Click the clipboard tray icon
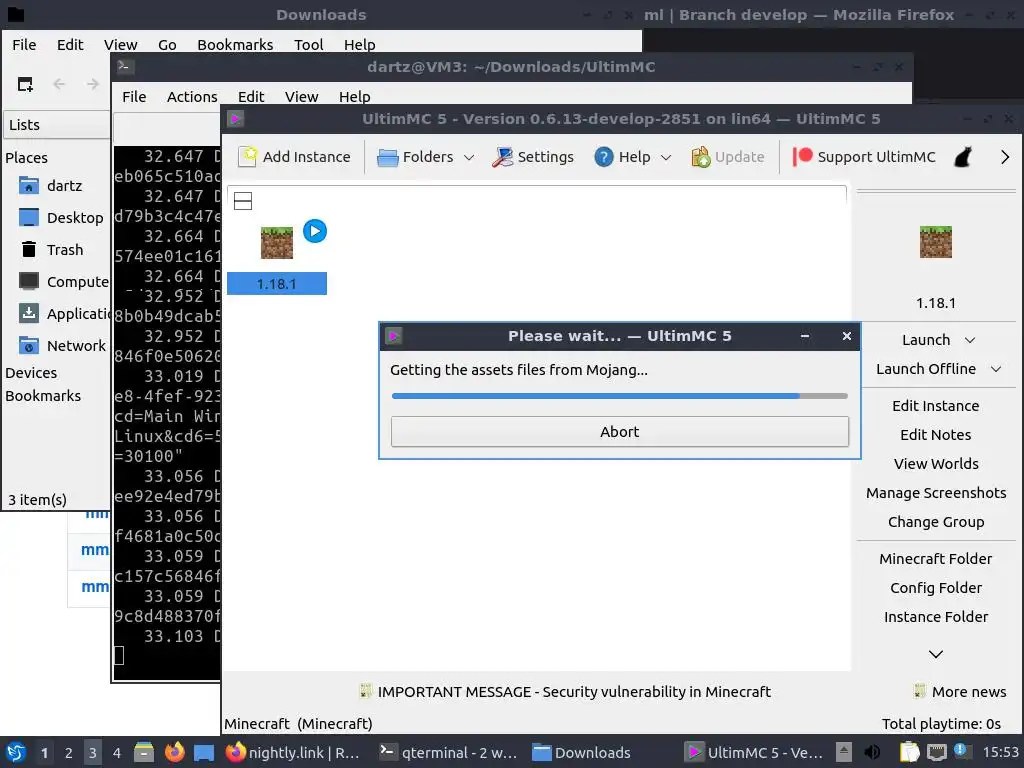The width and height of the screenshot is (1024, 768). pos(909,752)
